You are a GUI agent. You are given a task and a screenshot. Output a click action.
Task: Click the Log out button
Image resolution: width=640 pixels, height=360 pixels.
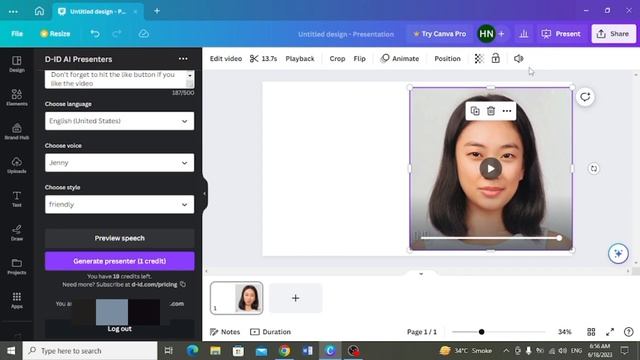(120, 329)
